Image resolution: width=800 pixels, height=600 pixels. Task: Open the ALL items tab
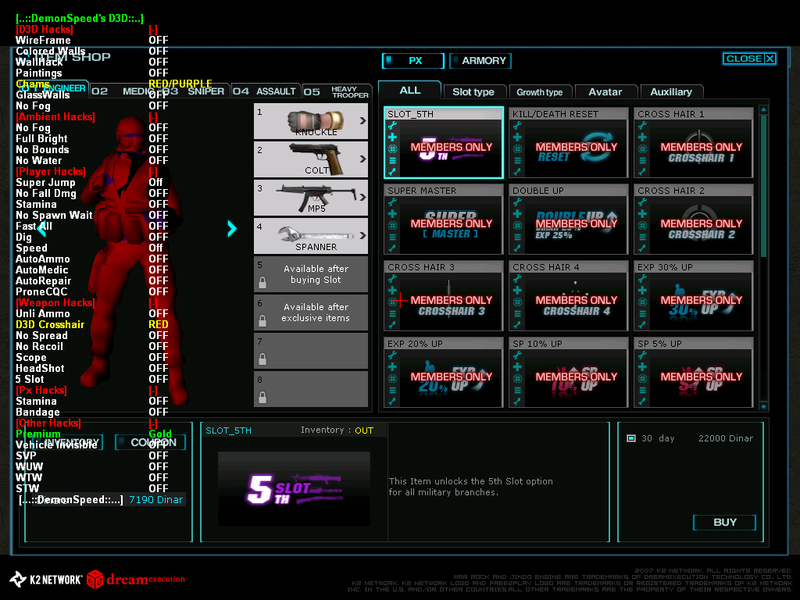tap(410, 90)
